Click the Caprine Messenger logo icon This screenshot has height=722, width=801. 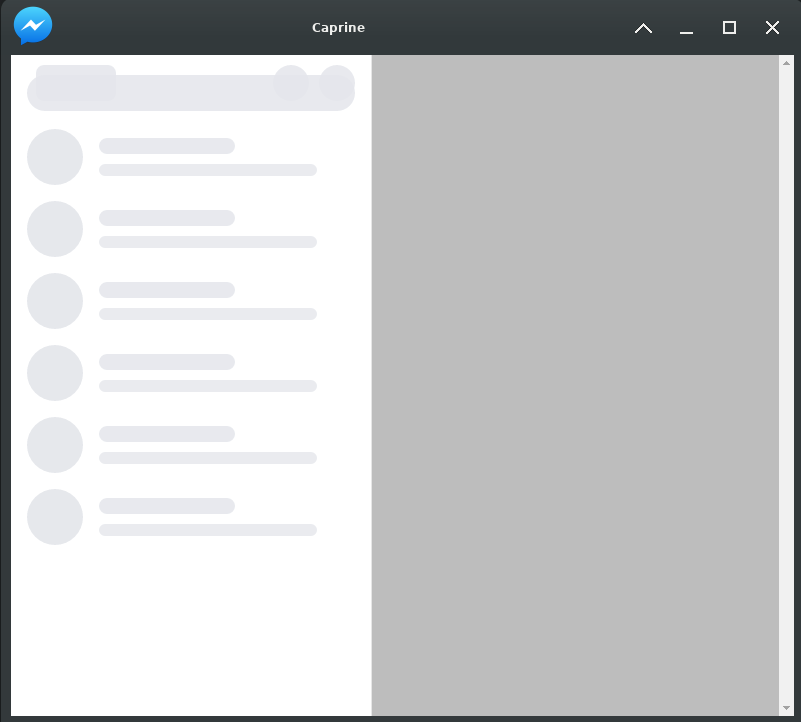click(31, 26)
